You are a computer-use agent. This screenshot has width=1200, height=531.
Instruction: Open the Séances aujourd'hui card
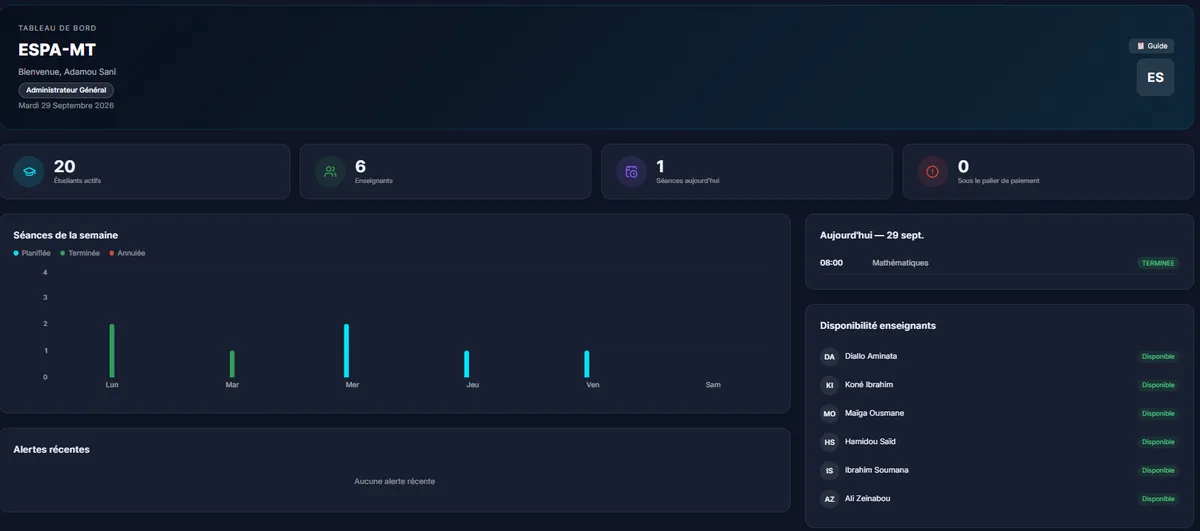pos(747,172)
